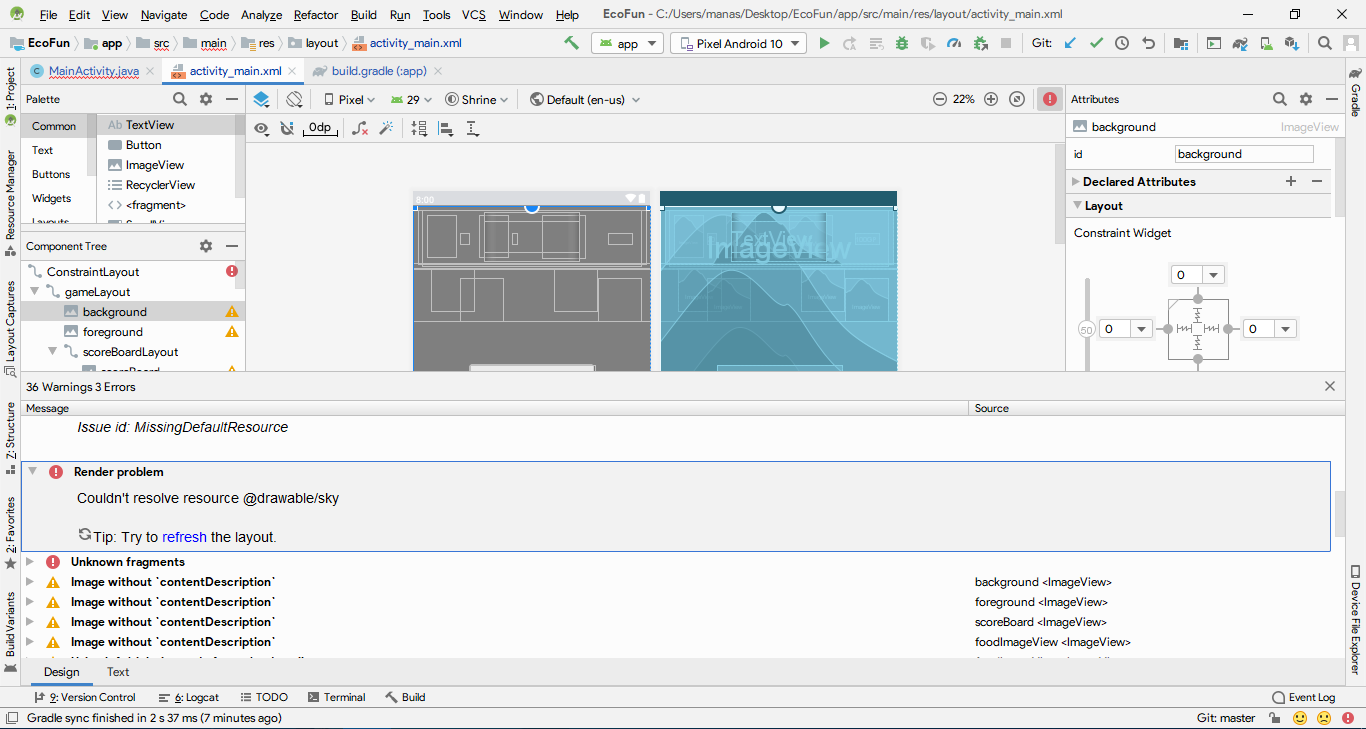The width and height of the screenshot is (1366, 729).
Task: Switch to the Text editor tab
Action: click(118, 672)
